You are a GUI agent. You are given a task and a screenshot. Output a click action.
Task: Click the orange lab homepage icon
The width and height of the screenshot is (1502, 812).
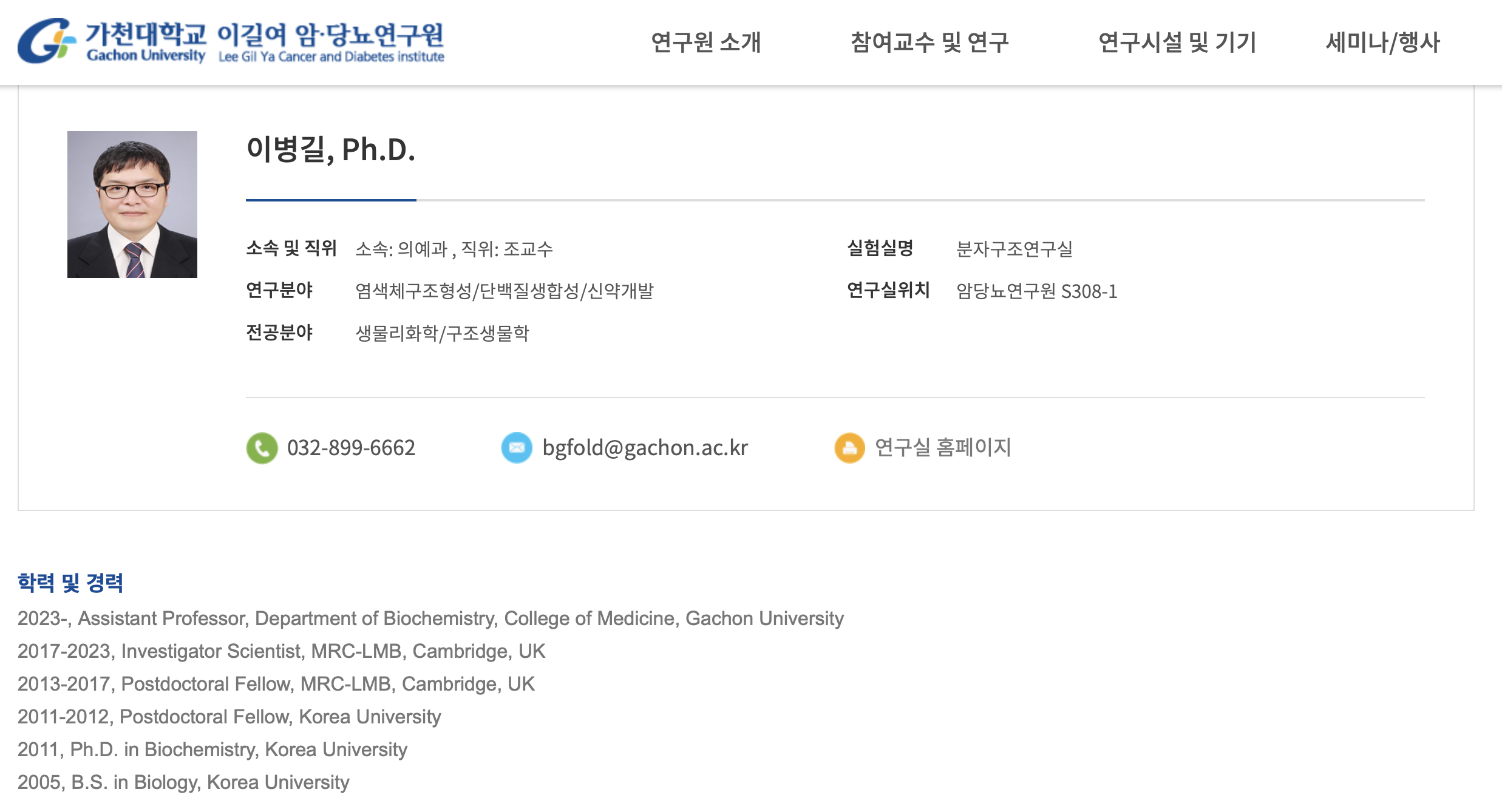pyautogui.click(x=849, y=448)
